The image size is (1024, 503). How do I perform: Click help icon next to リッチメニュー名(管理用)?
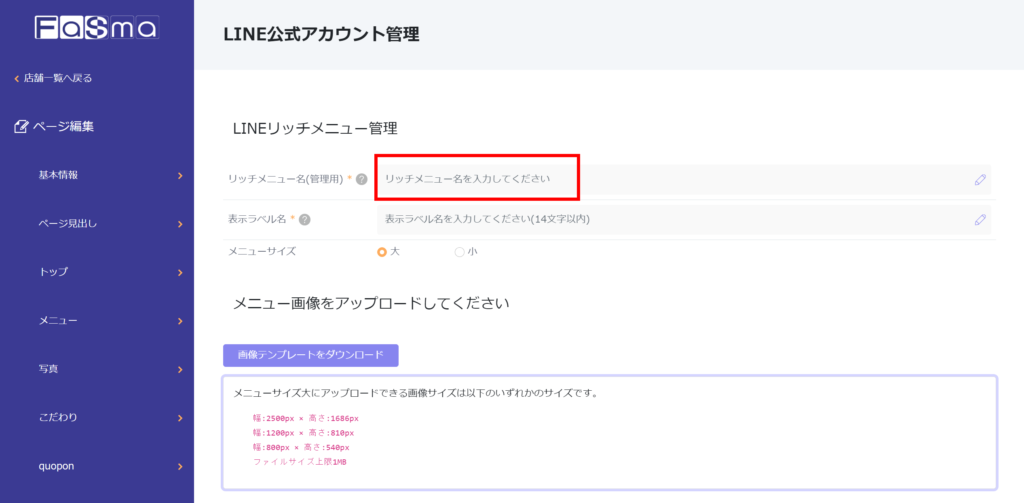pos(362,179)
